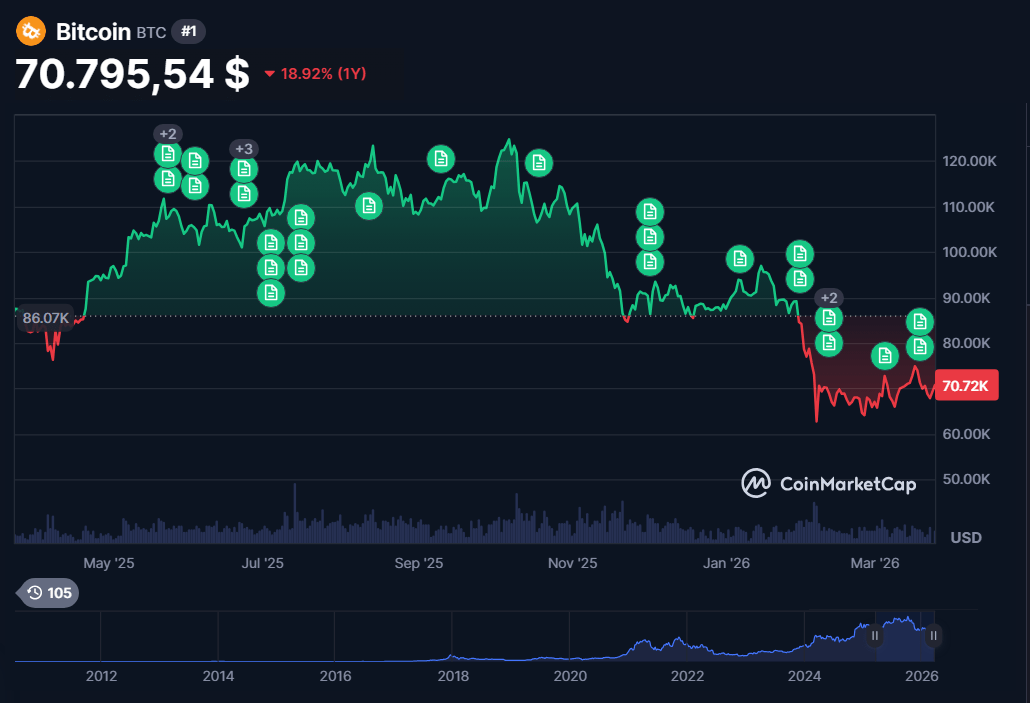Open the lower news marker at chart's right edge
Screen dimensions: 1030x703
[x=920, y=347]
